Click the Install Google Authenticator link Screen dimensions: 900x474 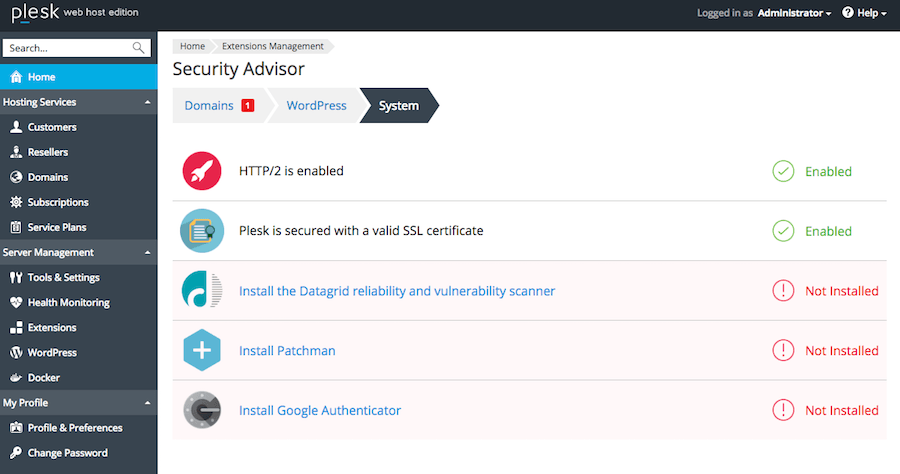(x=320, y=410)
